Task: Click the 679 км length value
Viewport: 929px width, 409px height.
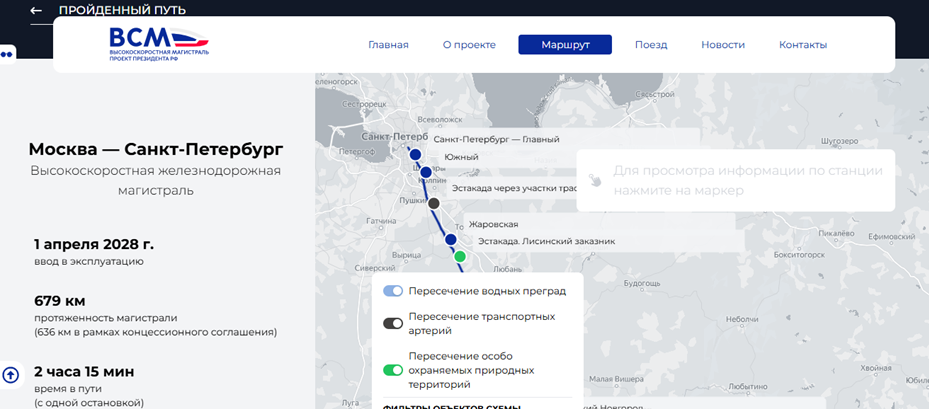Action: tap(60, 301)
